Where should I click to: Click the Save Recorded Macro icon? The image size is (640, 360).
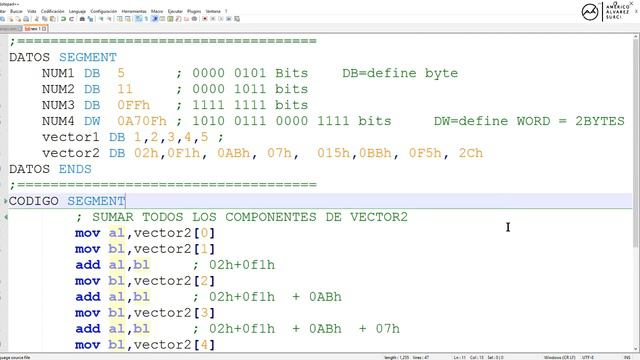point(237,19)
